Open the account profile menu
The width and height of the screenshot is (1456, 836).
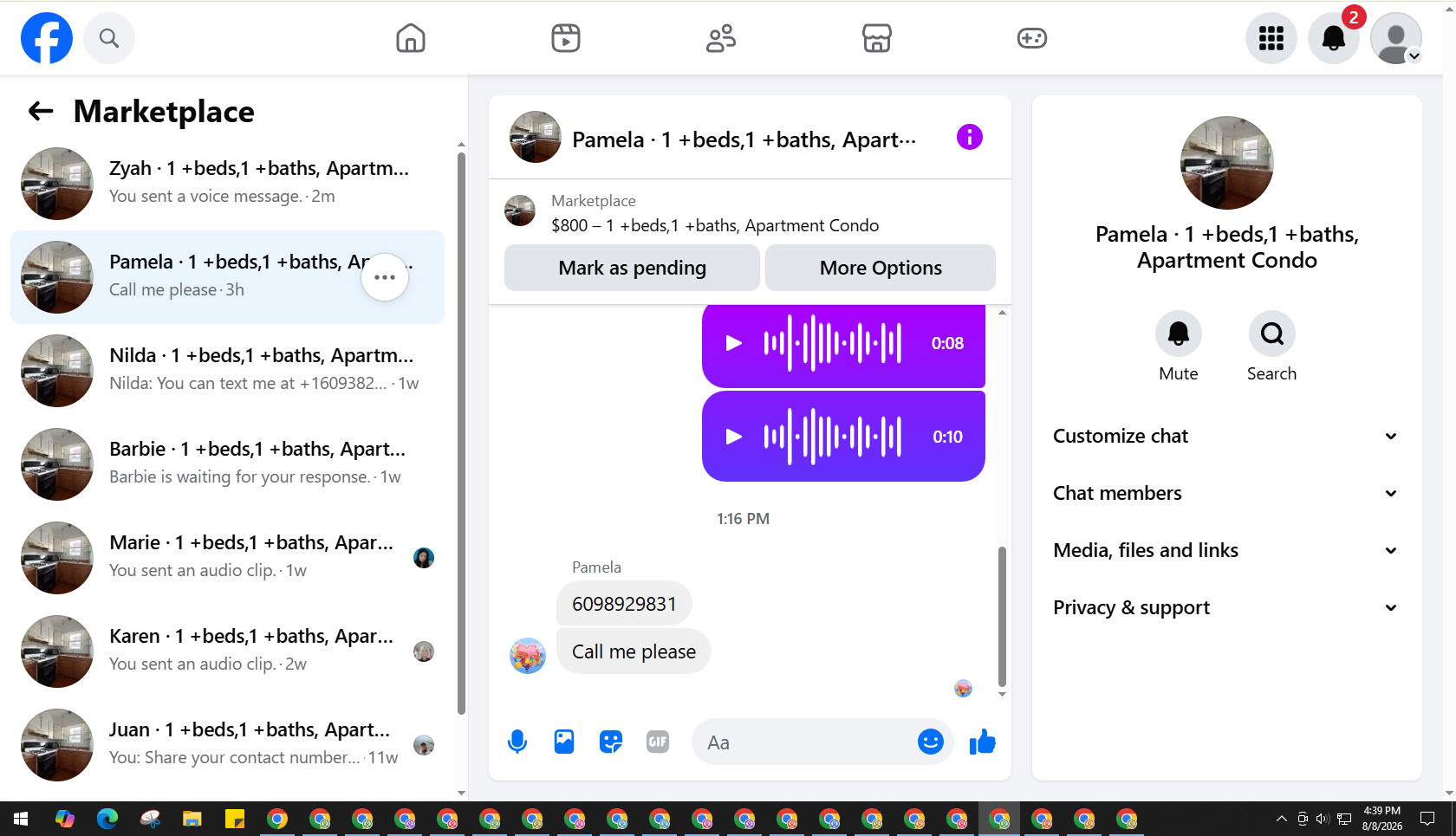coord(1396,38)
